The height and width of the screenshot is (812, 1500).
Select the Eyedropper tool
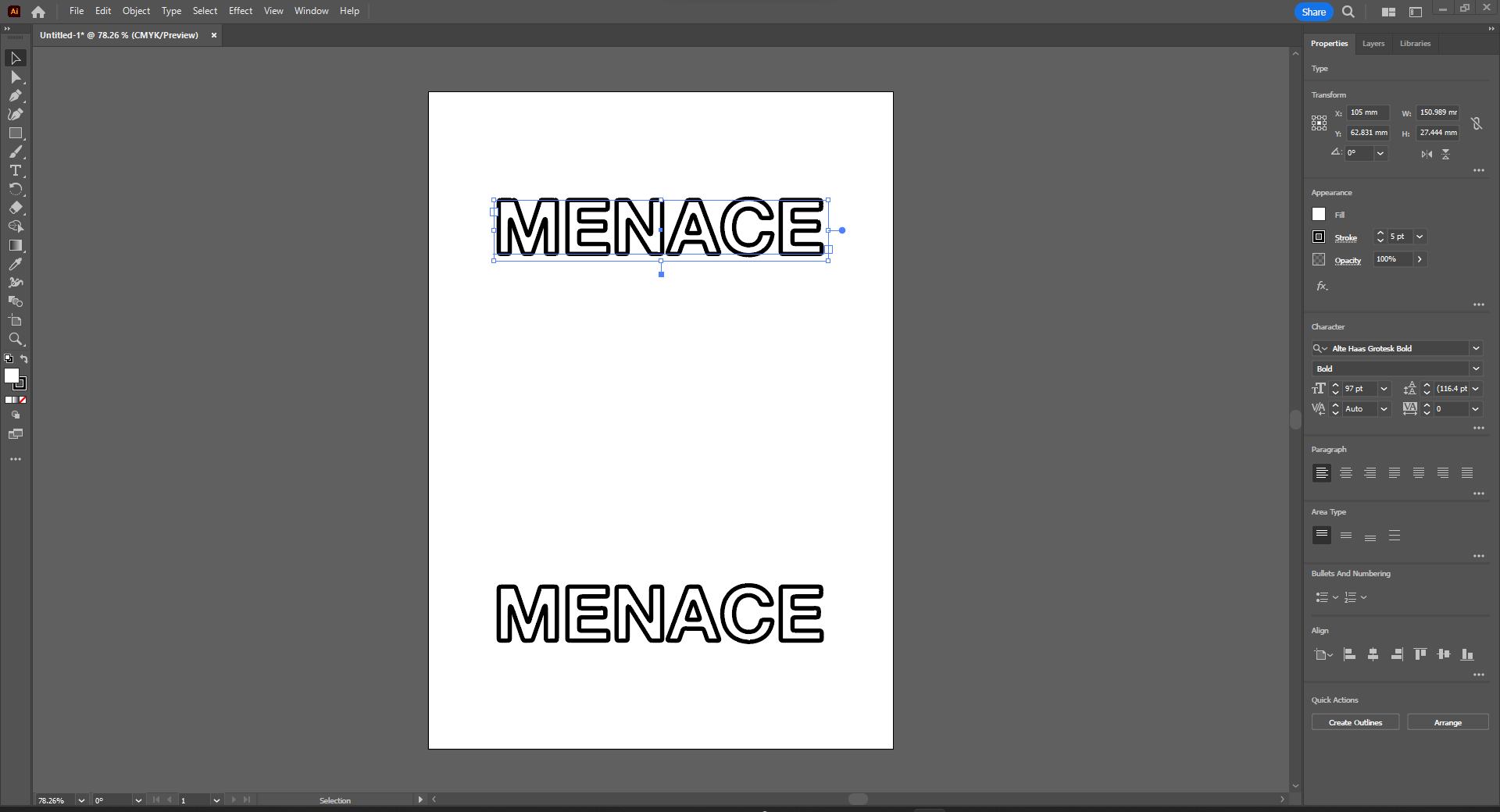pyautogui.click(x=16, y=264)
